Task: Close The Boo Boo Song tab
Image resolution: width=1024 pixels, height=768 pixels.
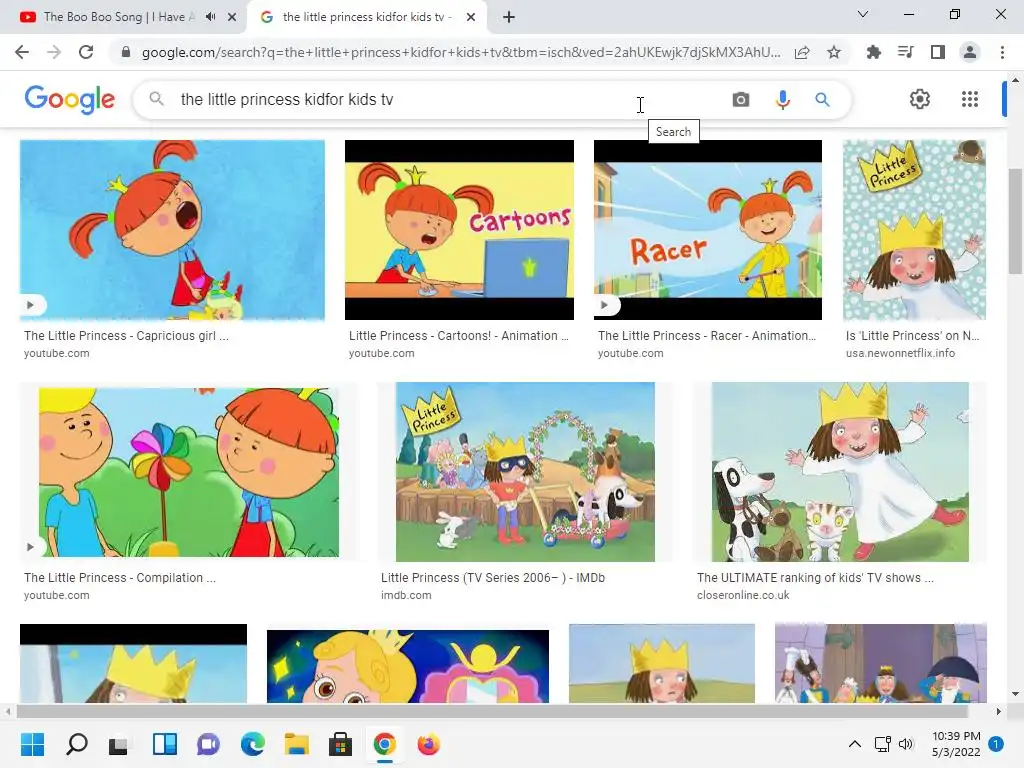Action: 232,17
